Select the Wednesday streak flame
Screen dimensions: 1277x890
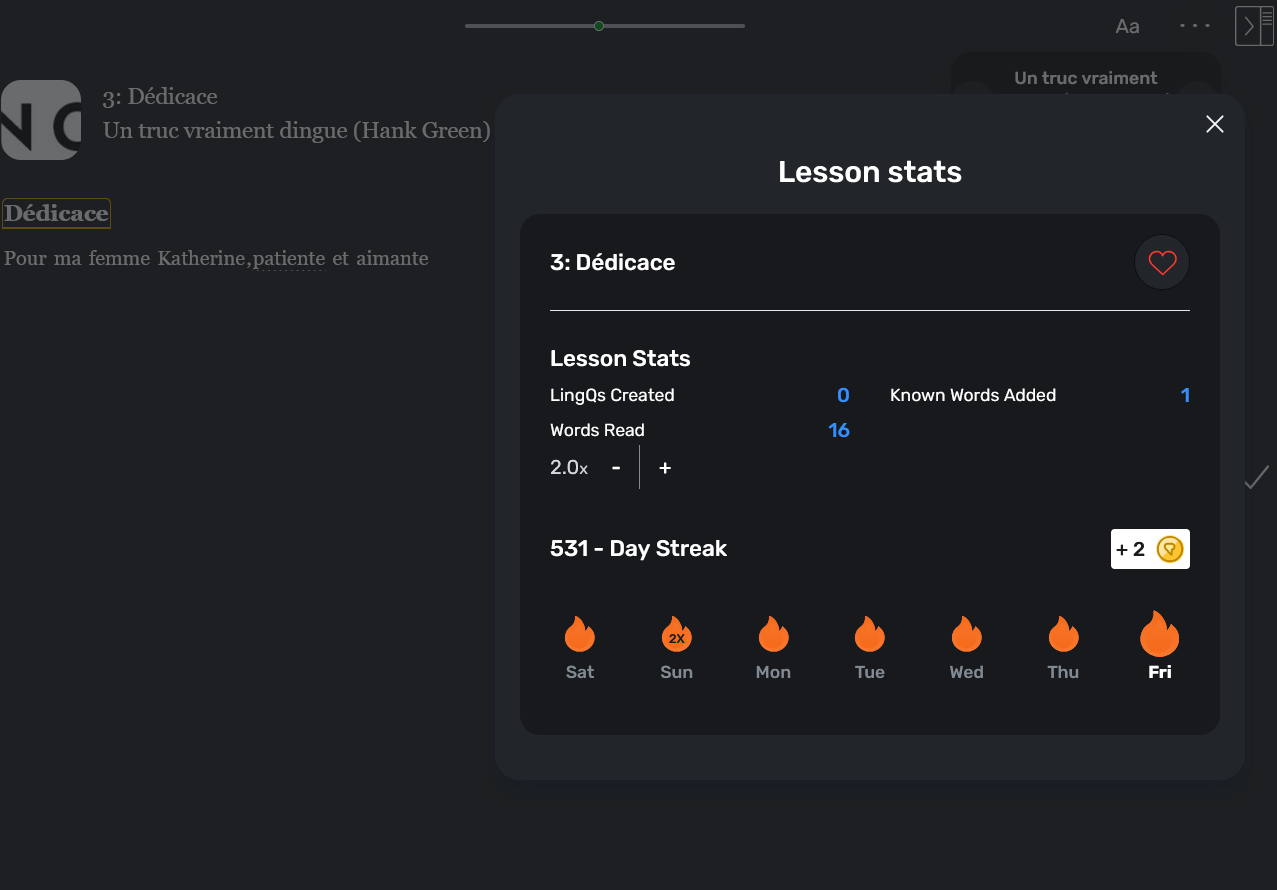(x=966, y=634)
